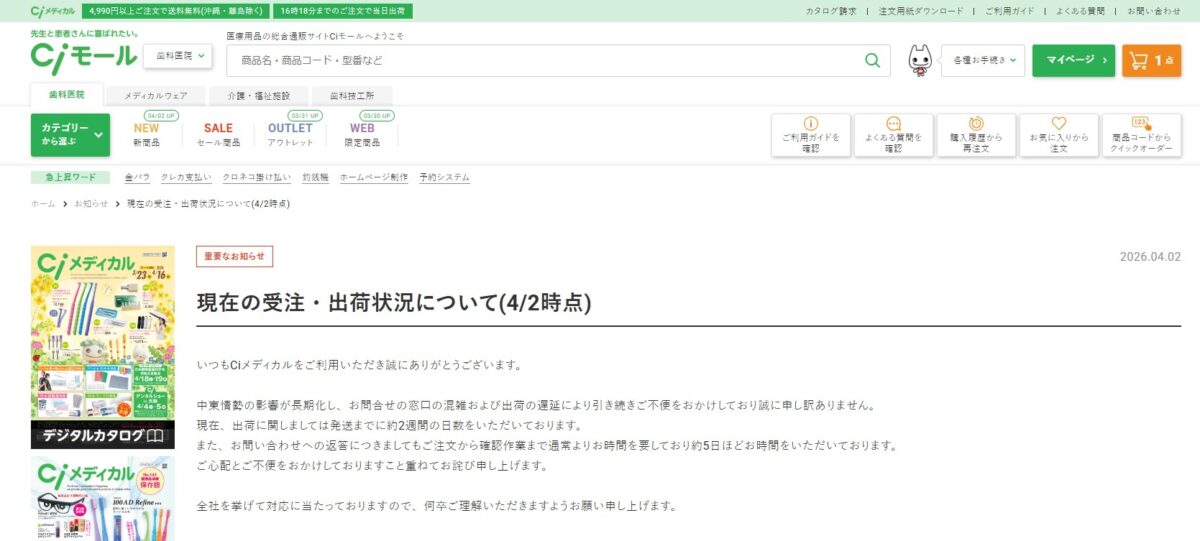Open よくある質問を確認 chat button

(x=893, y=135)
